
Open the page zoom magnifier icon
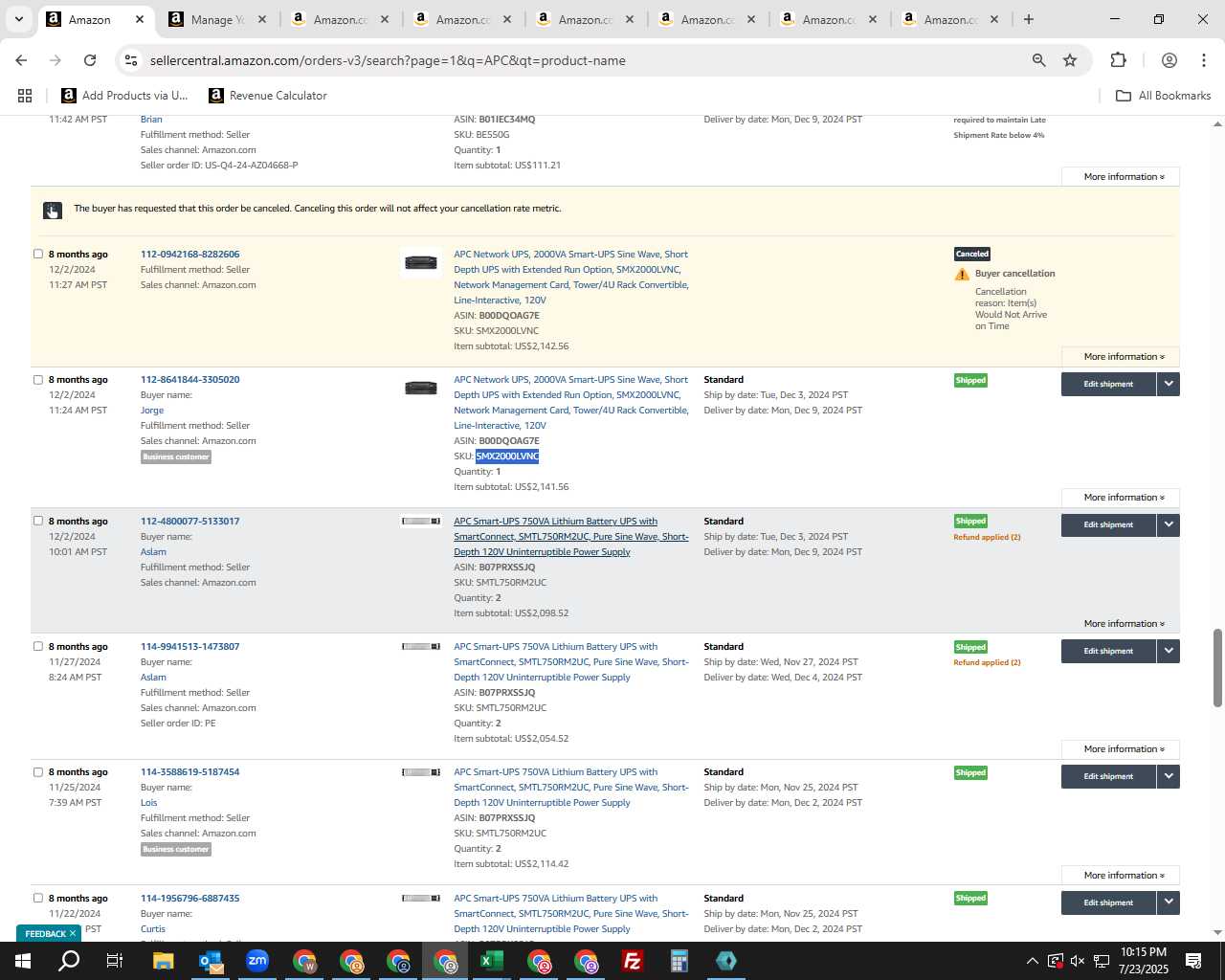1038,60
